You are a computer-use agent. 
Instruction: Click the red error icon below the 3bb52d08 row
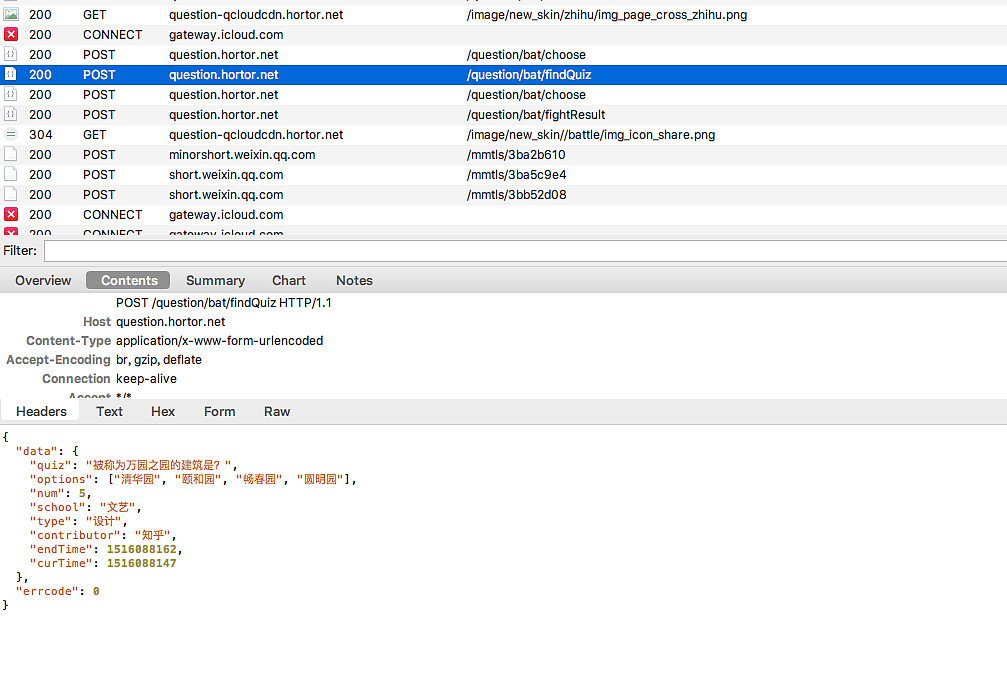11,215
